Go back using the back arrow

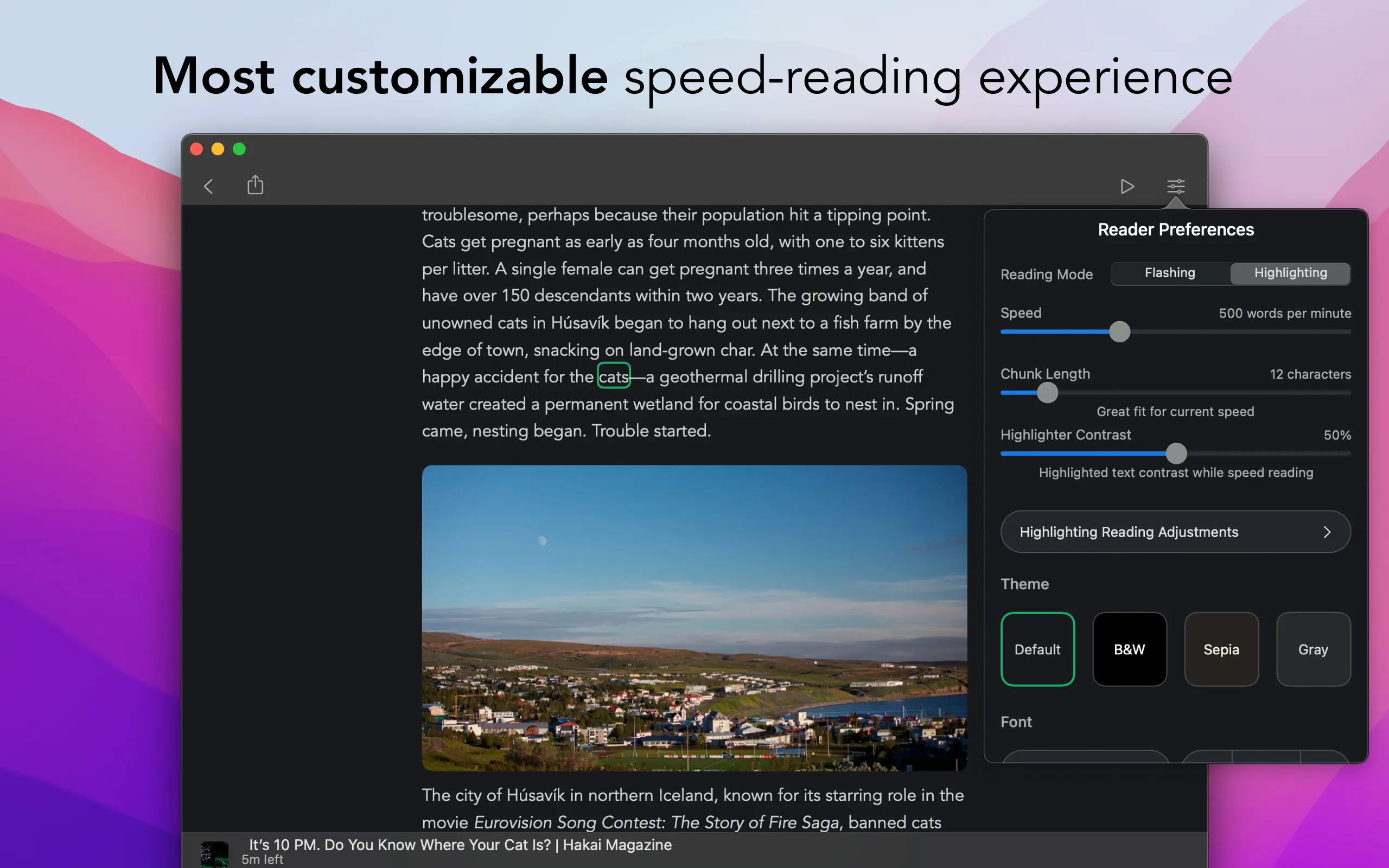click(208, 186)
